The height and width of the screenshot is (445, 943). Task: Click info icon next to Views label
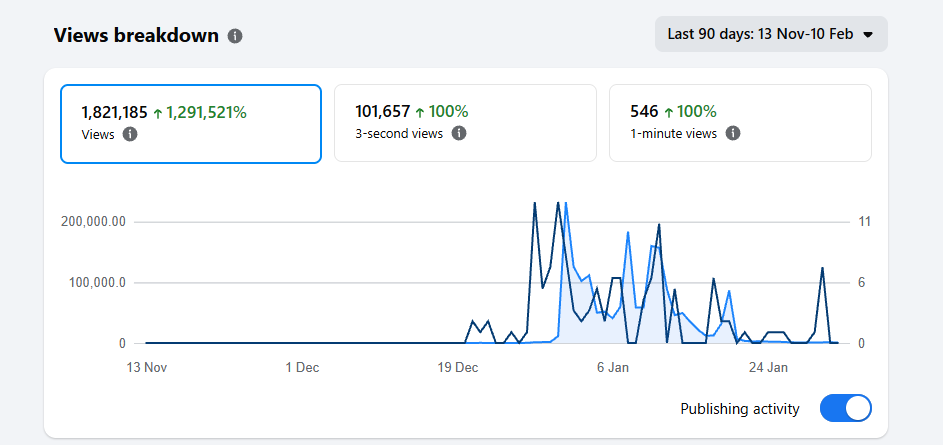tap(130, 134)
